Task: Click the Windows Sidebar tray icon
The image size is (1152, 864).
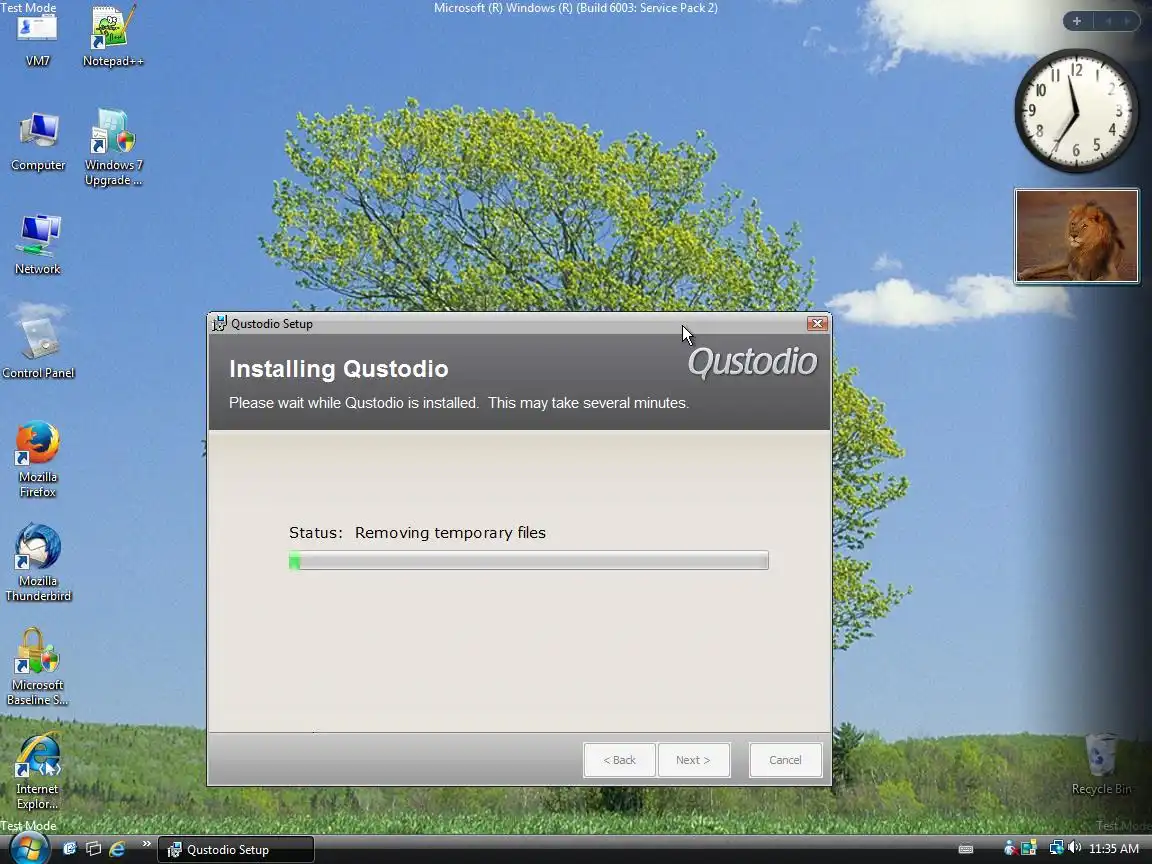Action: 1029,849
